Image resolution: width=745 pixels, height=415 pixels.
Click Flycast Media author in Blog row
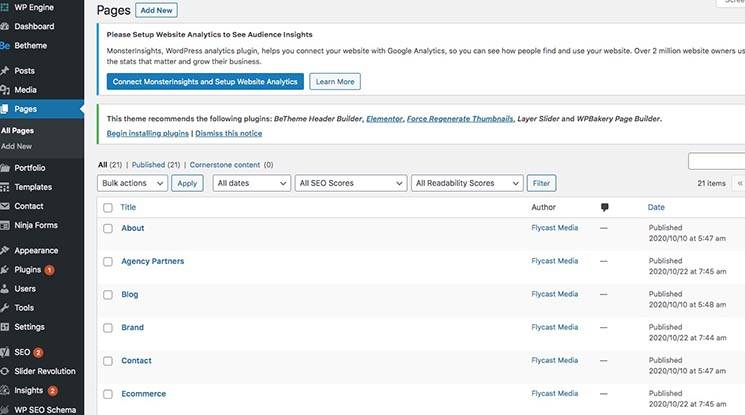(554, 294)
